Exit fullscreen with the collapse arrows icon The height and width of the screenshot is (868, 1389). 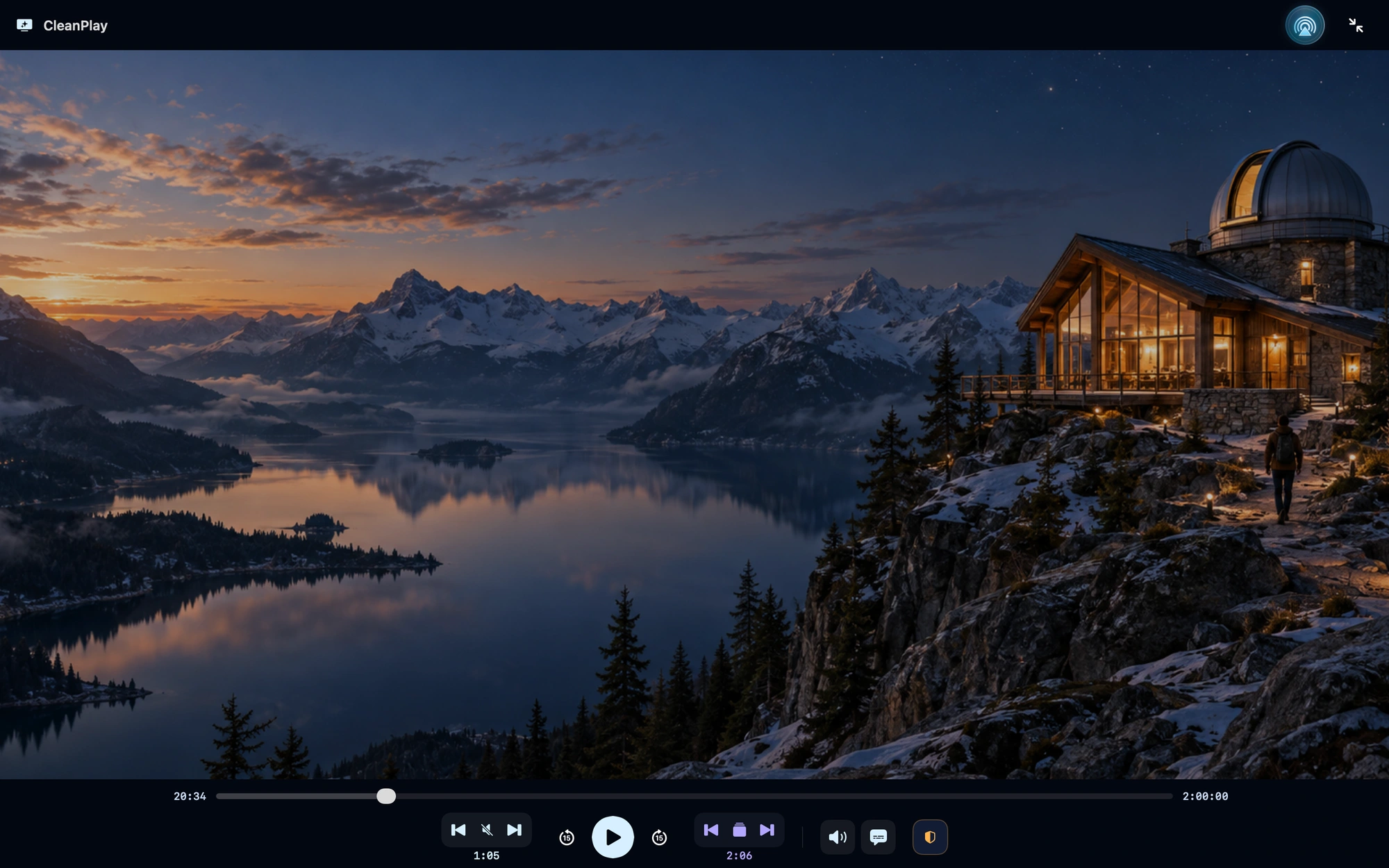click(1356, 26)
